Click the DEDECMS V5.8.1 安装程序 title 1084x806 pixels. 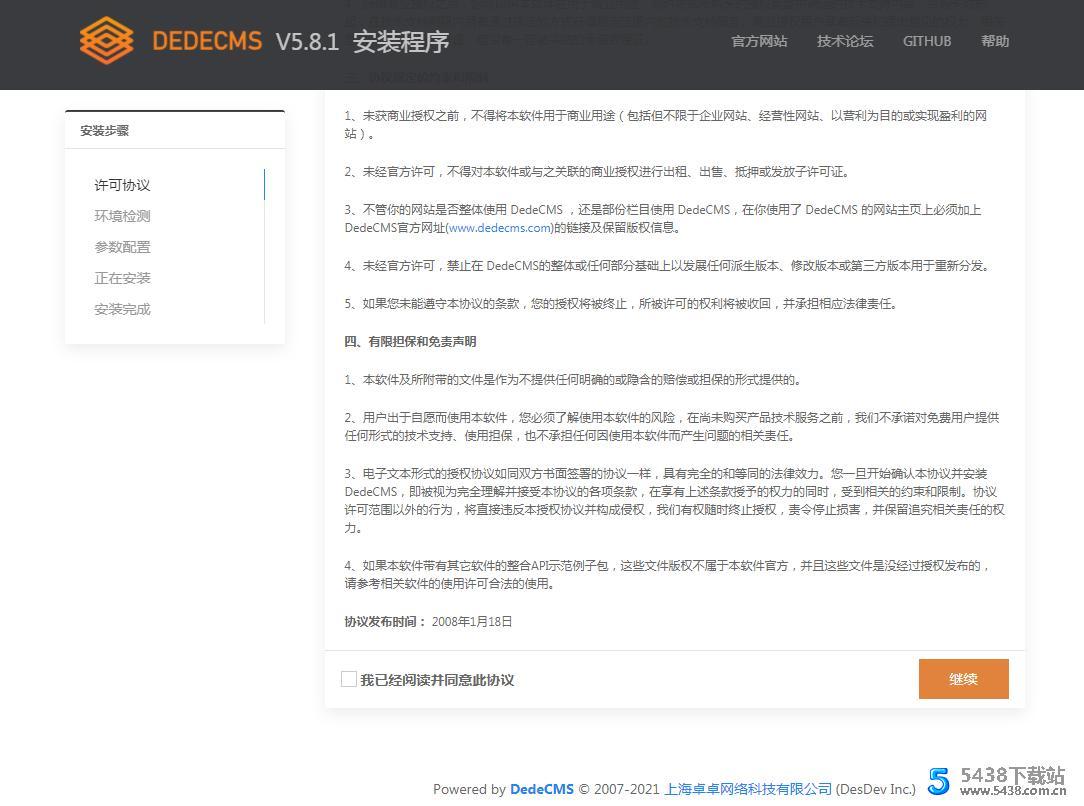(x=300, y=41)
